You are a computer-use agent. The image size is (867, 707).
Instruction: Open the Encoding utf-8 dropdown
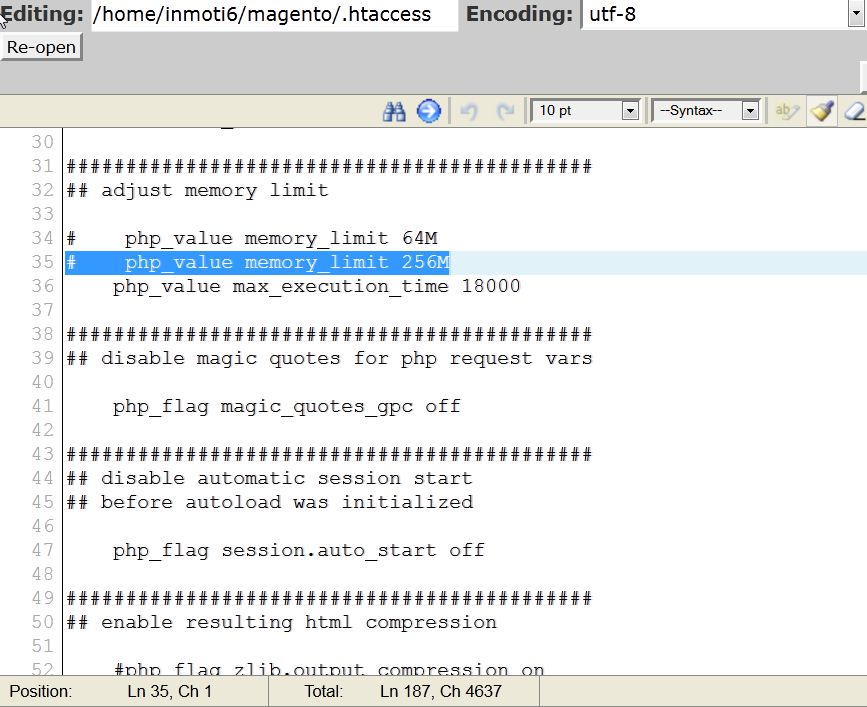point(723,14)
